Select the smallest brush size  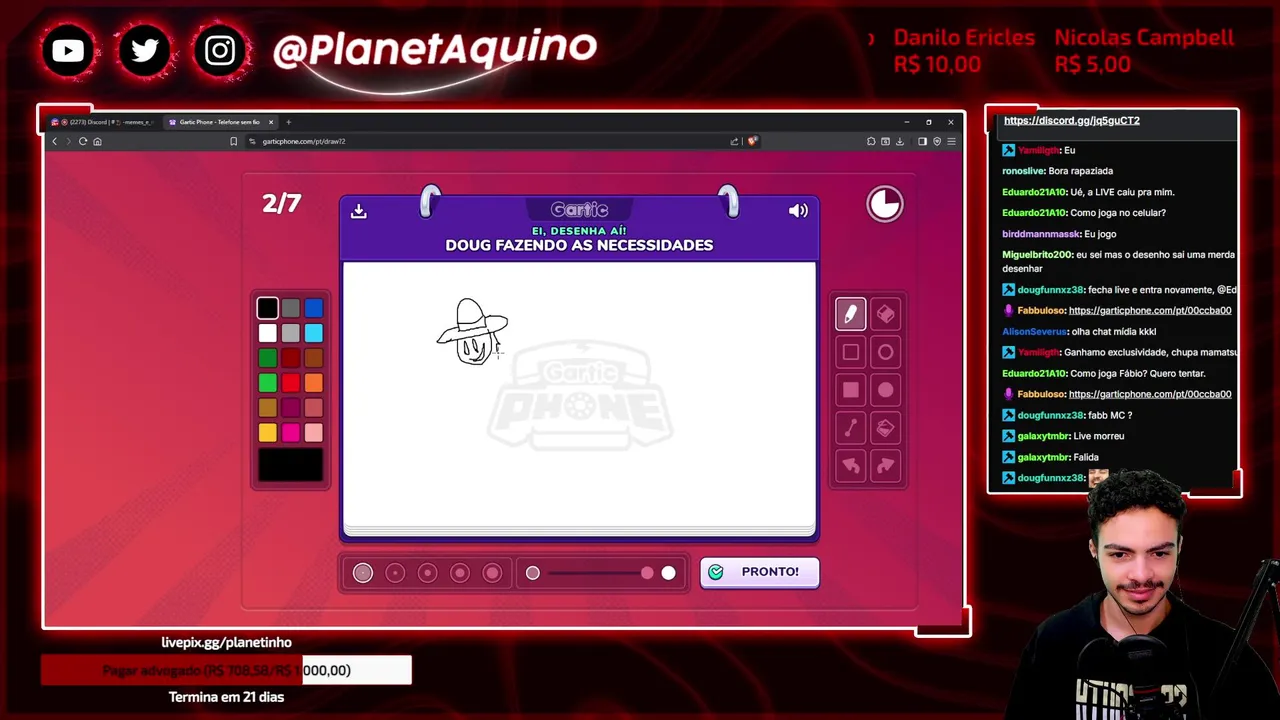pos(363,573)
